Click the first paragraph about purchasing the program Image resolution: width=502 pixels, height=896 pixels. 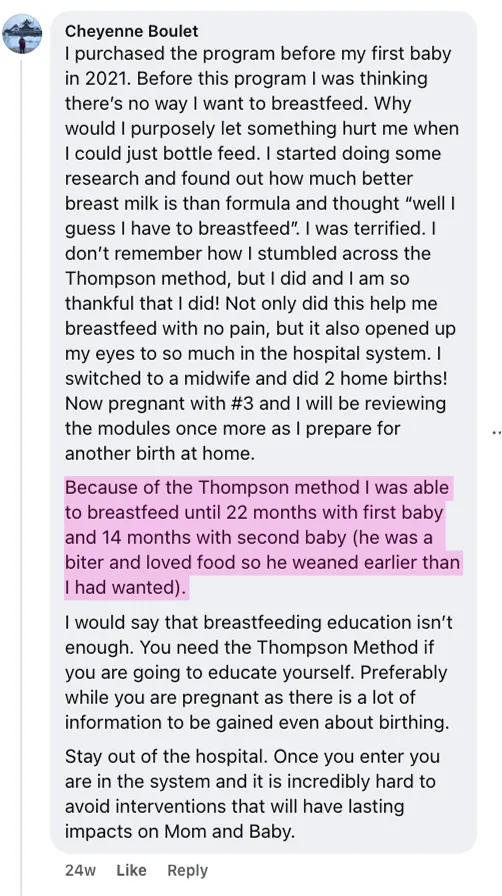pyautogui.click(x=261, y=253)
